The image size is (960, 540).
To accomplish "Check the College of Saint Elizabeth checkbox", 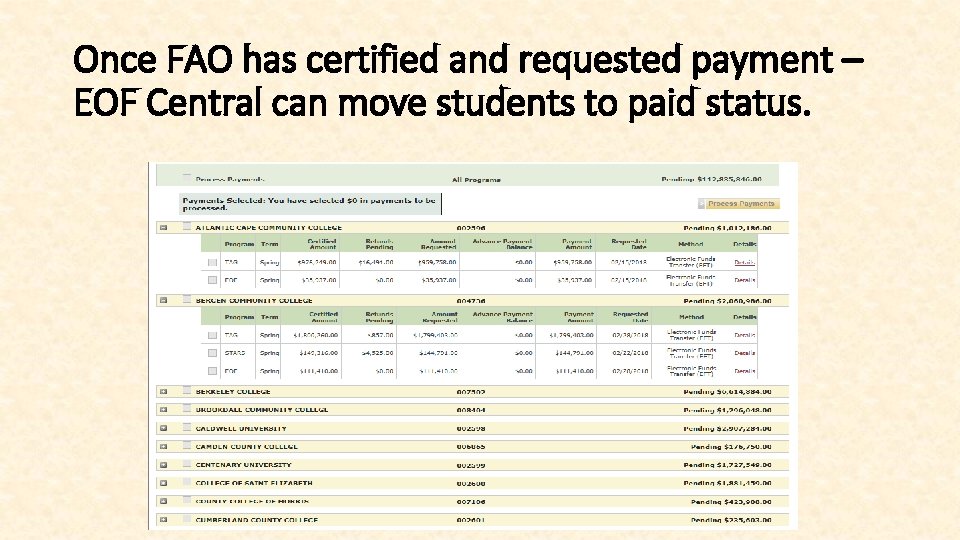I will point(187,482).
